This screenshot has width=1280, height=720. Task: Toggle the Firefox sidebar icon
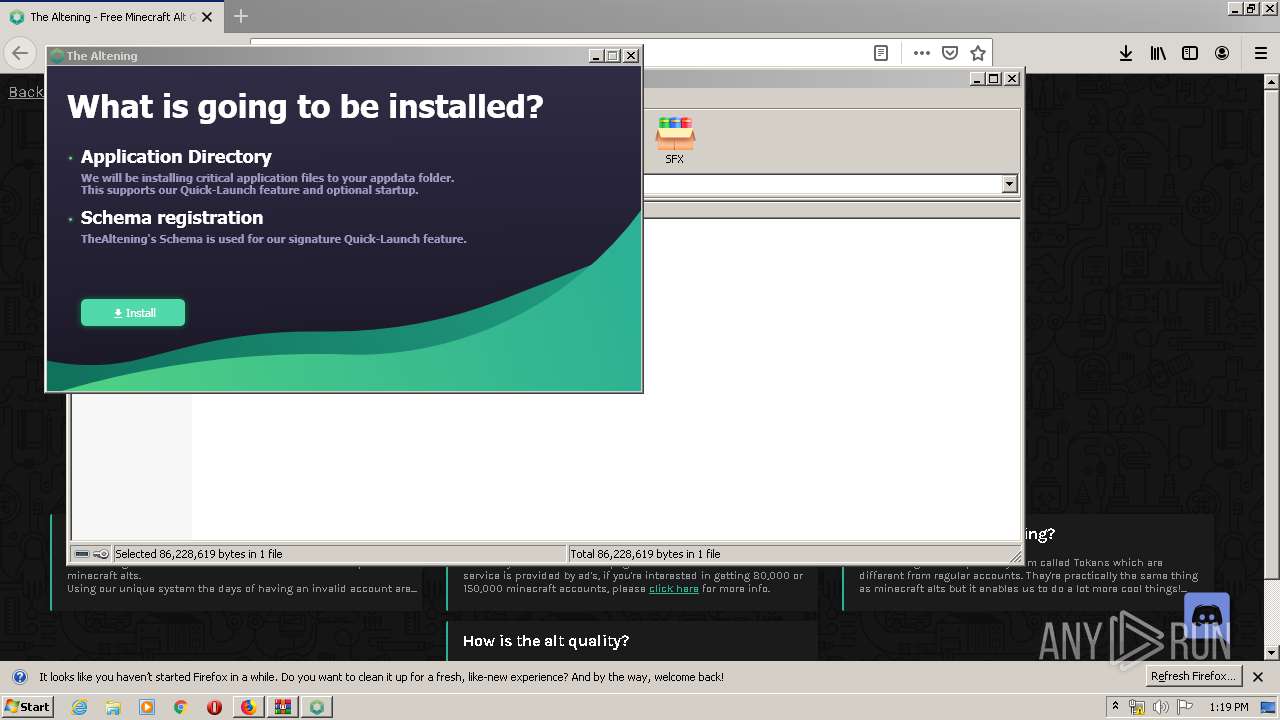(1190, 53)
